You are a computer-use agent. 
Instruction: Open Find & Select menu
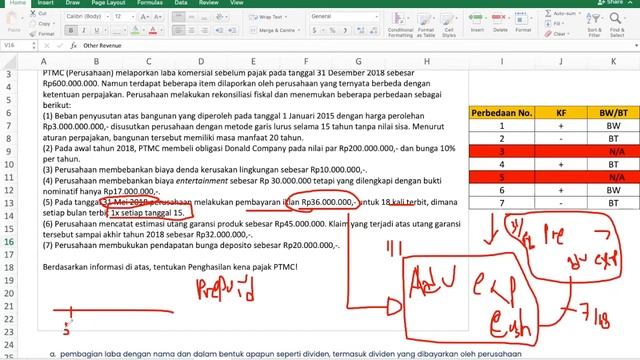coord(617,24)
